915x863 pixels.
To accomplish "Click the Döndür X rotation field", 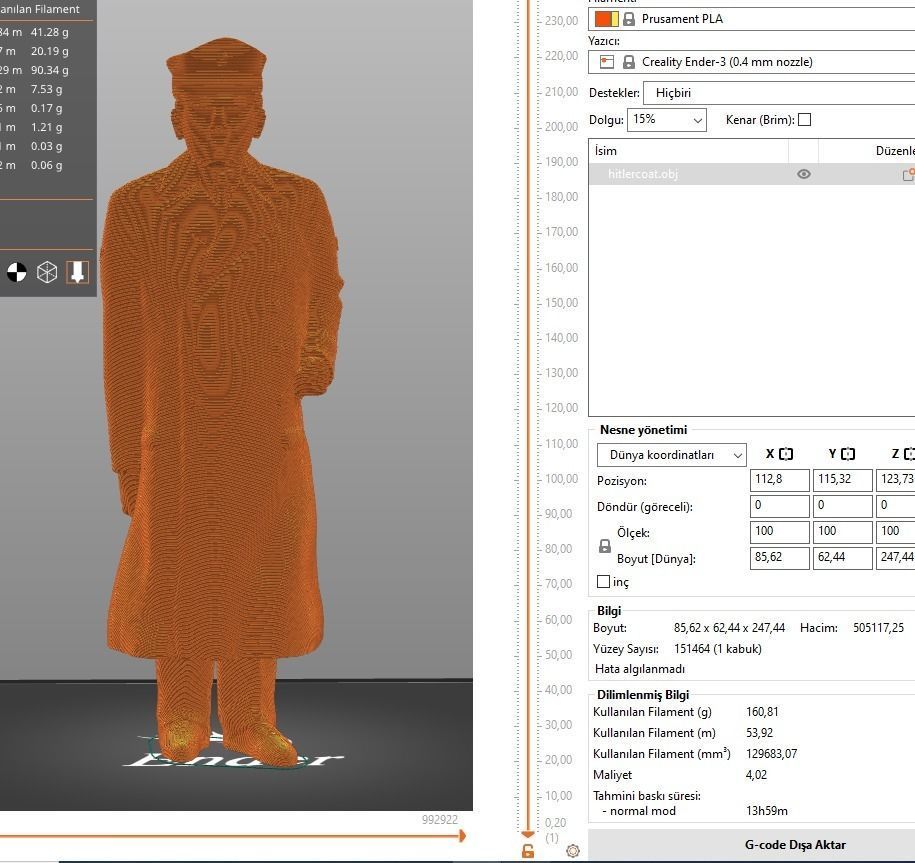I will [780, 506].
